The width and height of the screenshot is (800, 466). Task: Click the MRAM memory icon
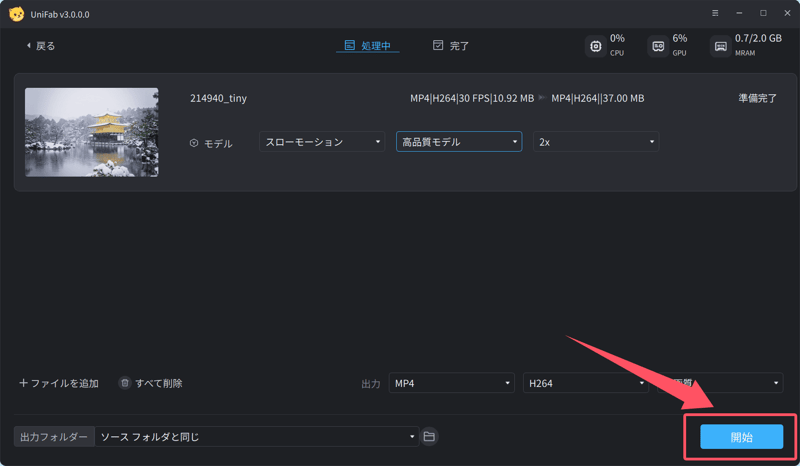[x=720, y=46]
